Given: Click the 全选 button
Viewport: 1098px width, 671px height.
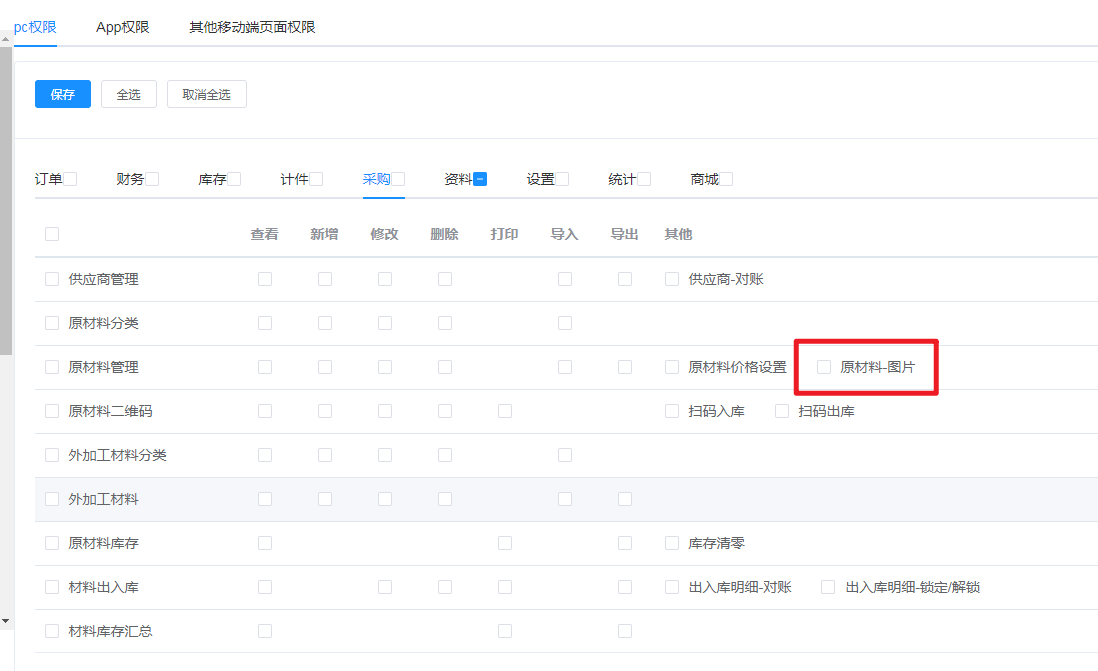Looking at the screenshot, I should pos(129,94).
